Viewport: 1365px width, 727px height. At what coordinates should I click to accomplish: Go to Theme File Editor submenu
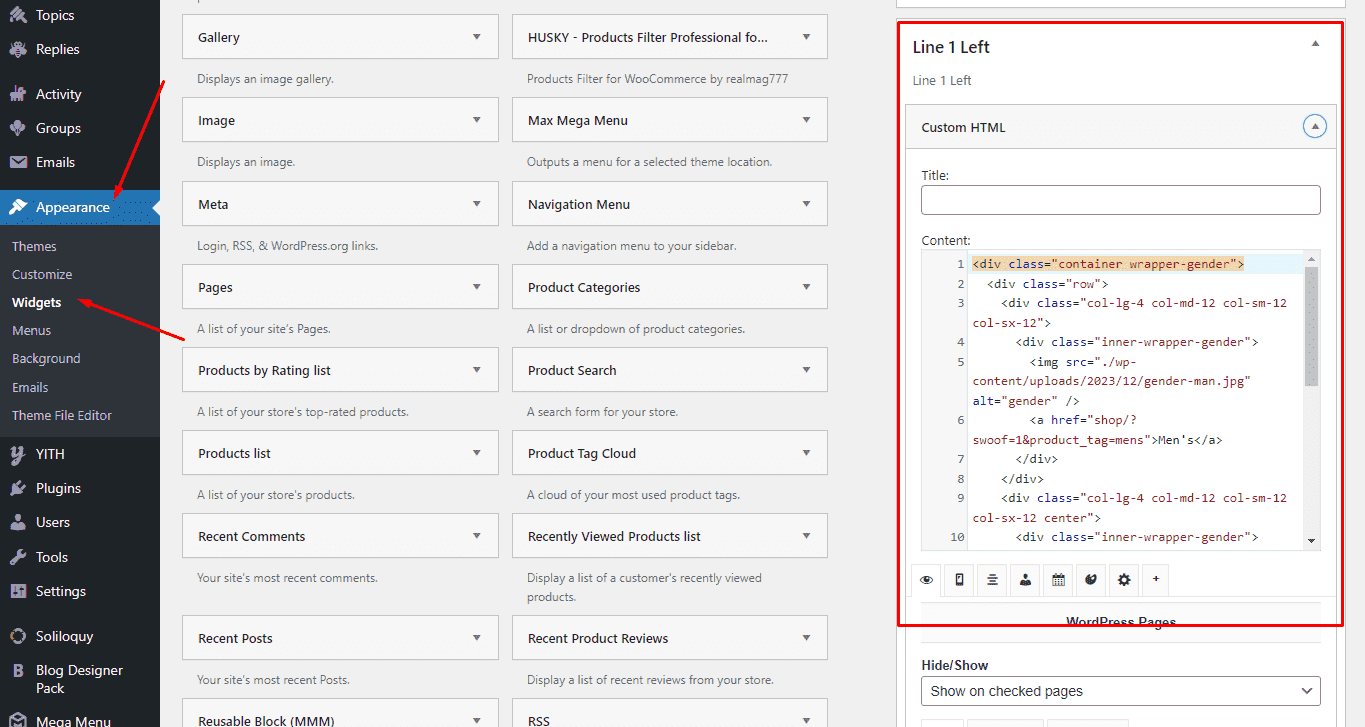[x=62, y=415]
